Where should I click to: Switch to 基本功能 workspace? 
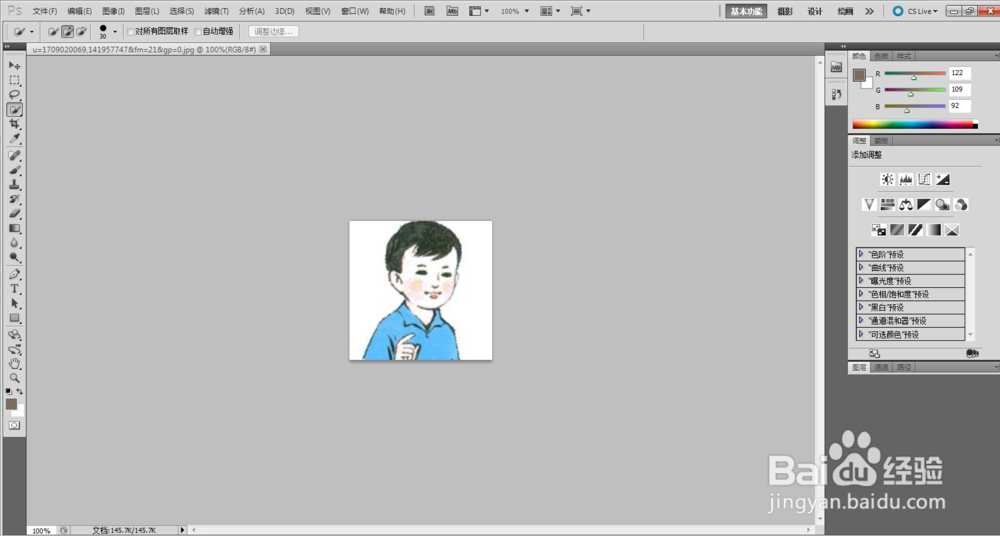point(746,11)
